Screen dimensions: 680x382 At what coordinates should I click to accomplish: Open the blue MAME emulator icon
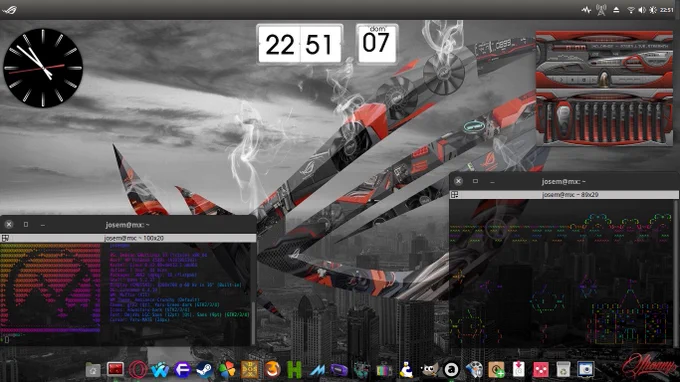point(317,370)
